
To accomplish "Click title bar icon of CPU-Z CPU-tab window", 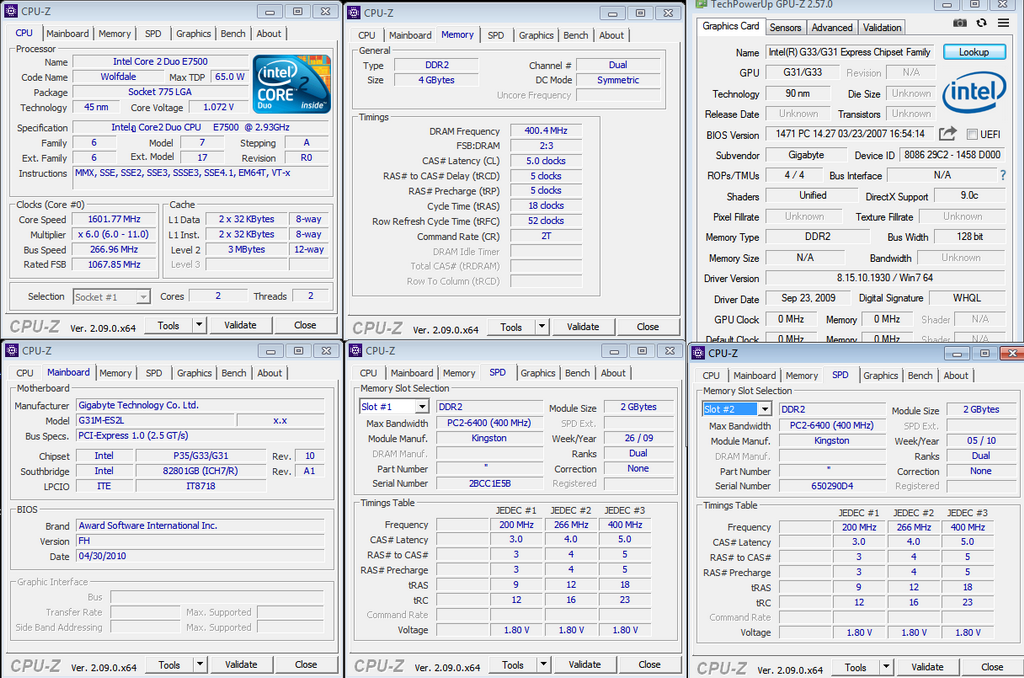I will (x=11, y=11).
